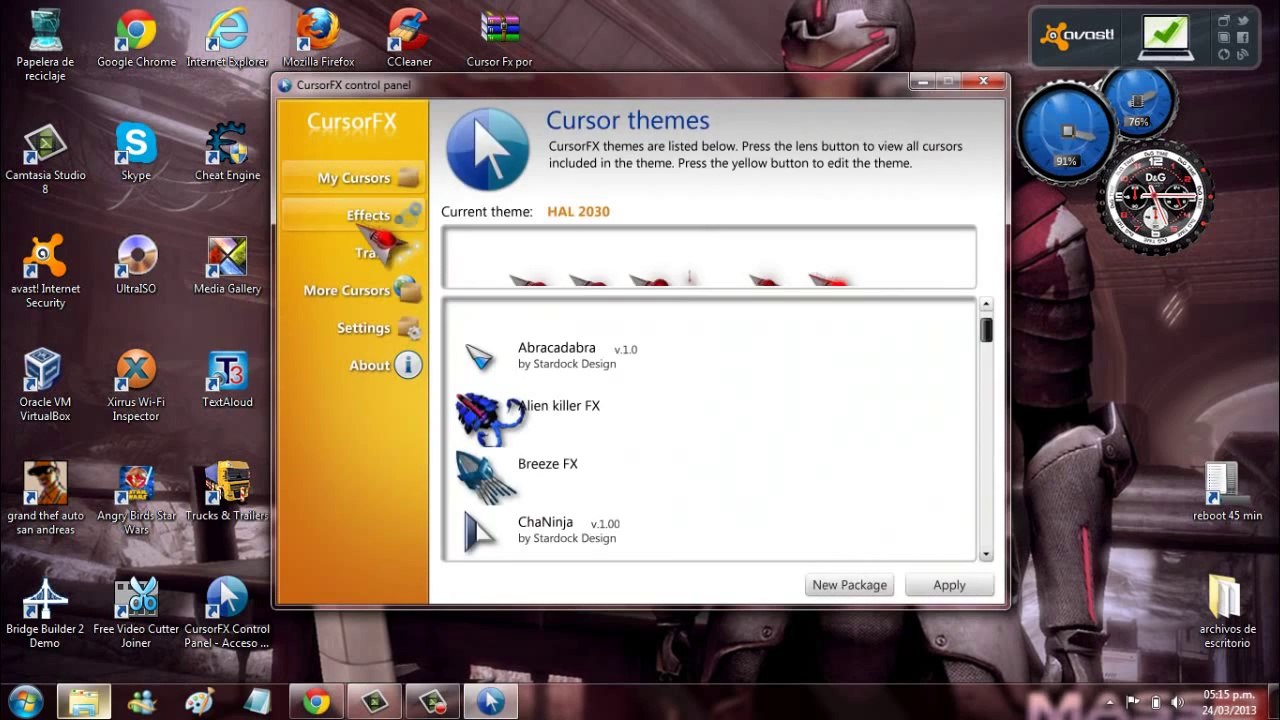The height and width of the screenshot is (720, 1280).
Task: Show hidden system tray icons
Action: pos(1109,702)
